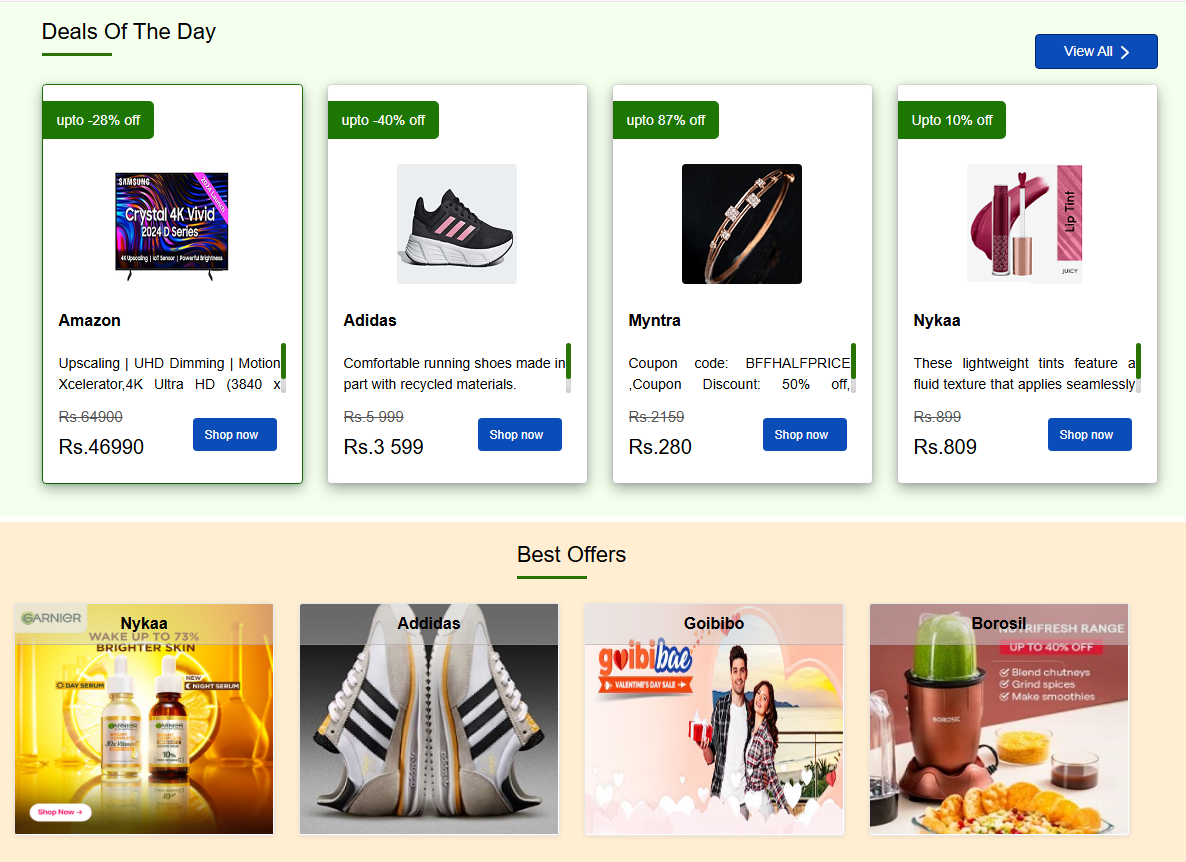Open the Adidas running shoe image

[457, 224]
